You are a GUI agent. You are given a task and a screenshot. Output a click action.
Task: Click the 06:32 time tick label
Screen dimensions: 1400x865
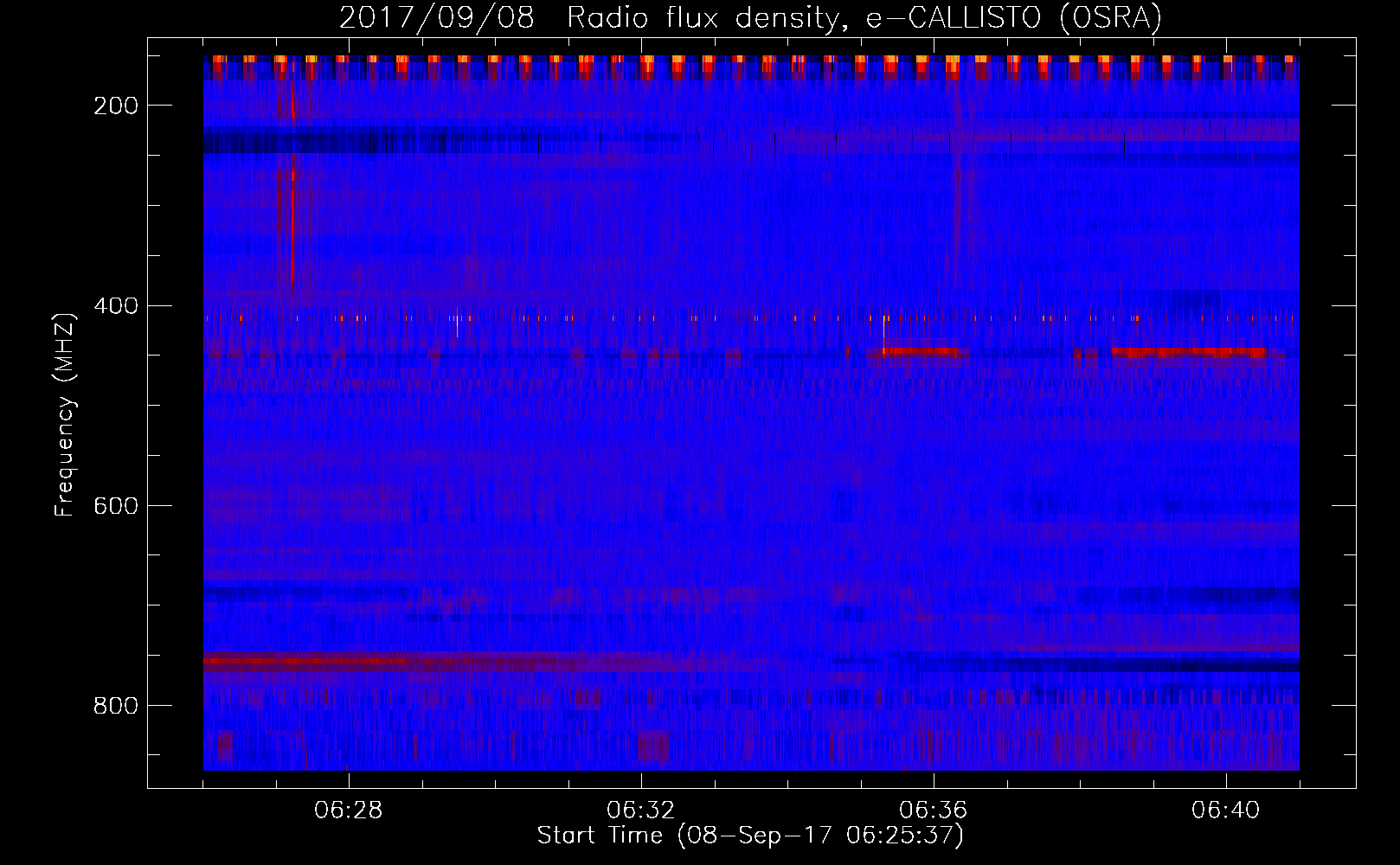coord(641,811)
